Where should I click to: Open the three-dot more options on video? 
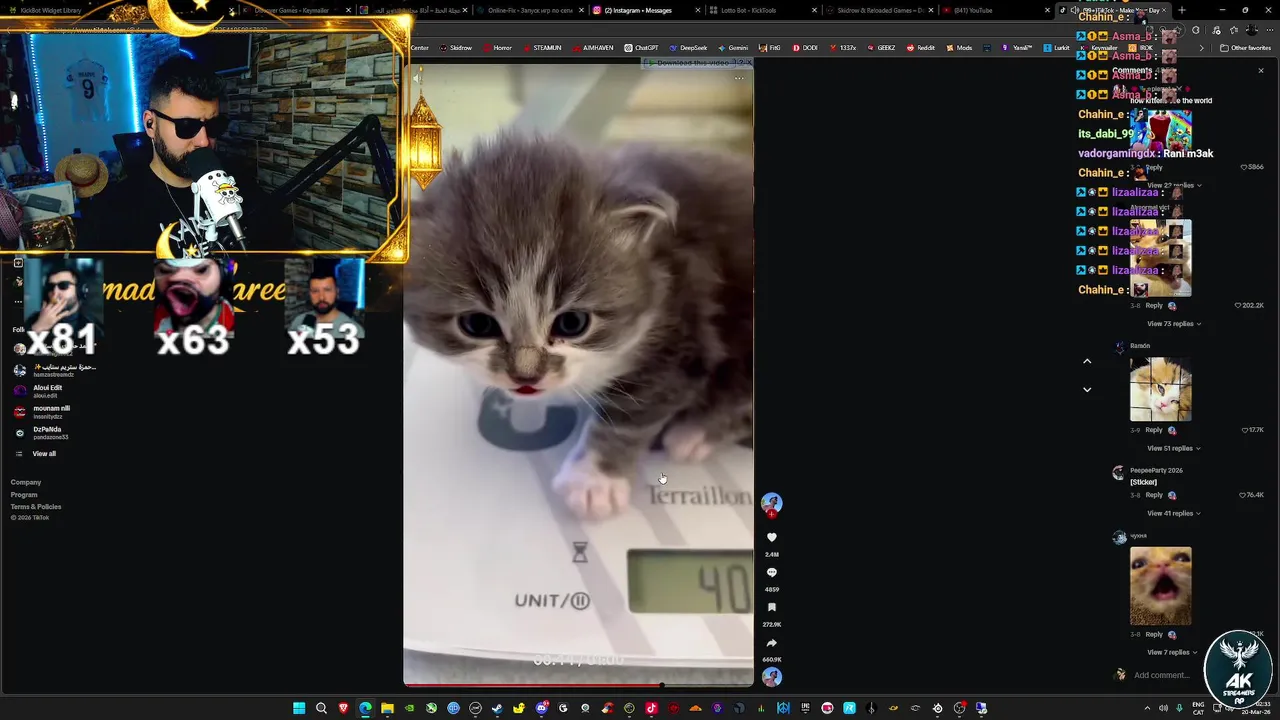point(739,77)
